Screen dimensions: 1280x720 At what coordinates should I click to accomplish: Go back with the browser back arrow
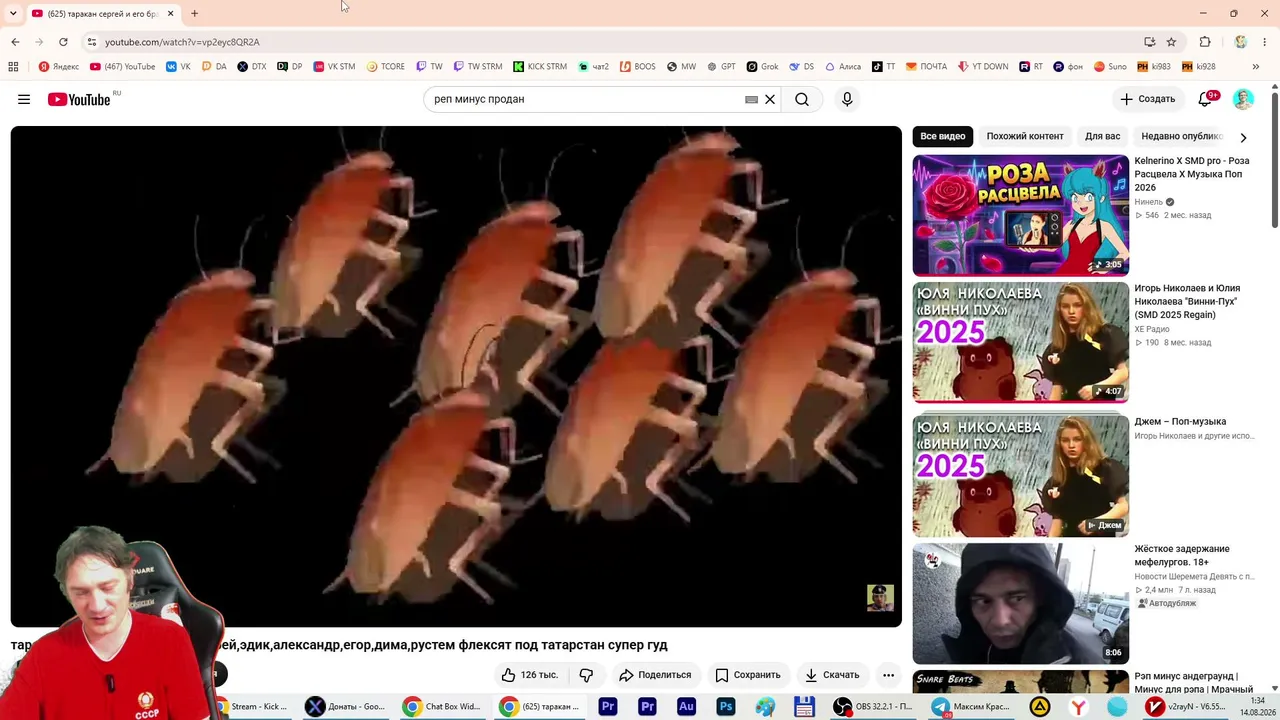pyautogui.click(x=15, y=42)
